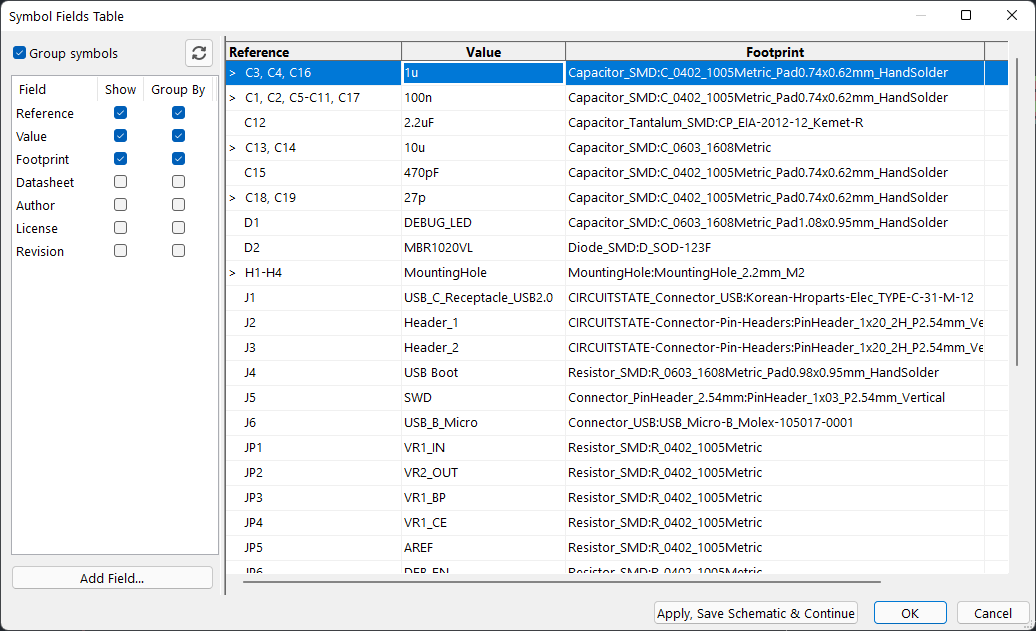
Task: Uncheck Group By for the Footprint field
Action: coord(178,159)
